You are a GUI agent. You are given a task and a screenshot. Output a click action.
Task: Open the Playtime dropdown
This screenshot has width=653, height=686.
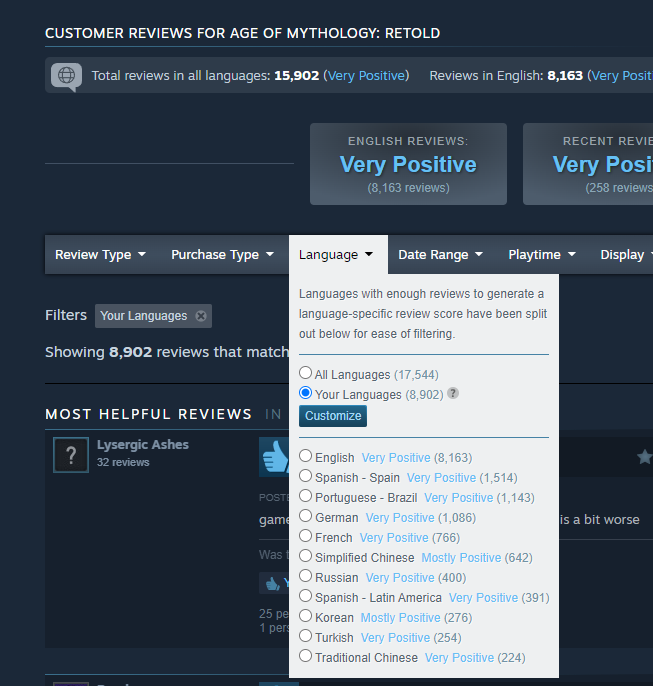542,255
